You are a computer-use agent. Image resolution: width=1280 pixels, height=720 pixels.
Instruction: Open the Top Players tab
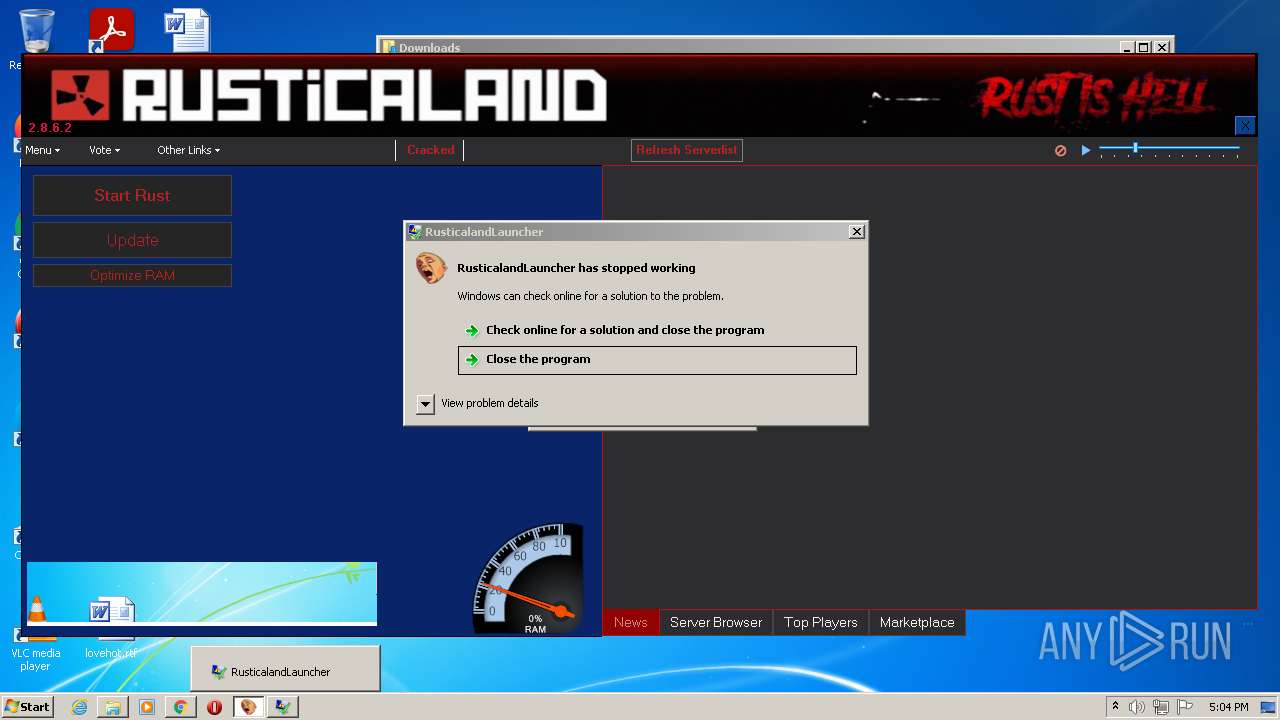(x=821, y=622)
